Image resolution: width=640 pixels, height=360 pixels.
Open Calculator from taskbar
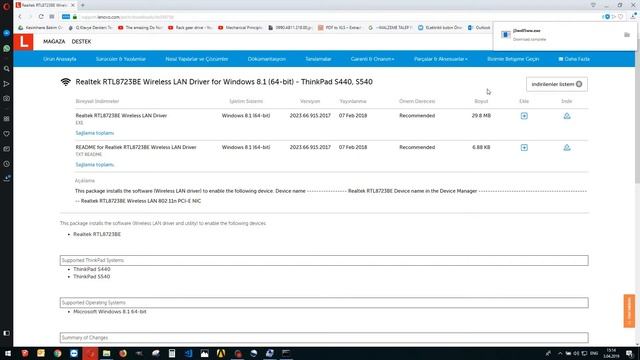click(x=172, y=353)
